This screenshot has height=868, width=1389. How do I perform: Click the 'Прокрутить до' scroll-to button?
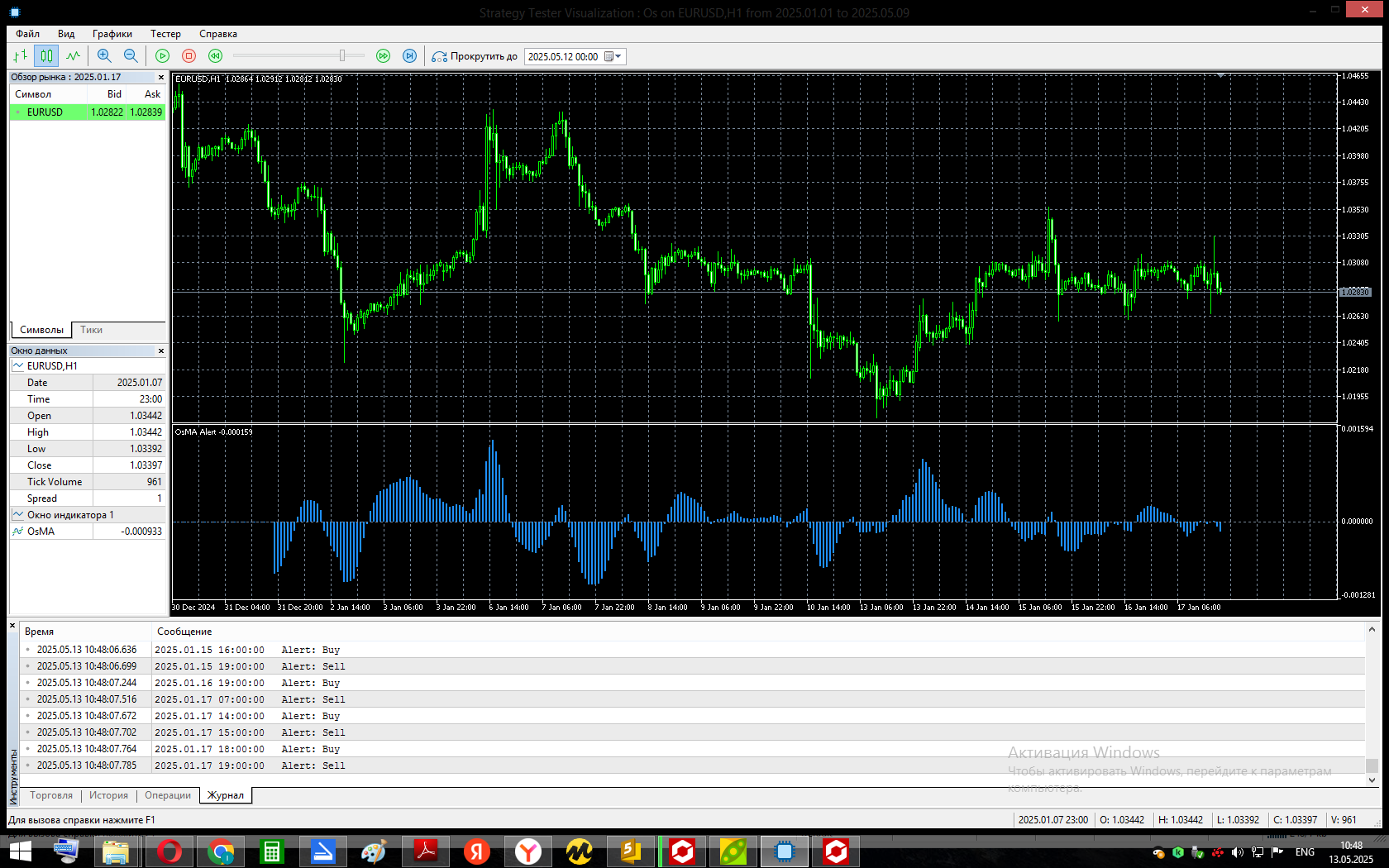pyautogui.click(x=475, y=56)
